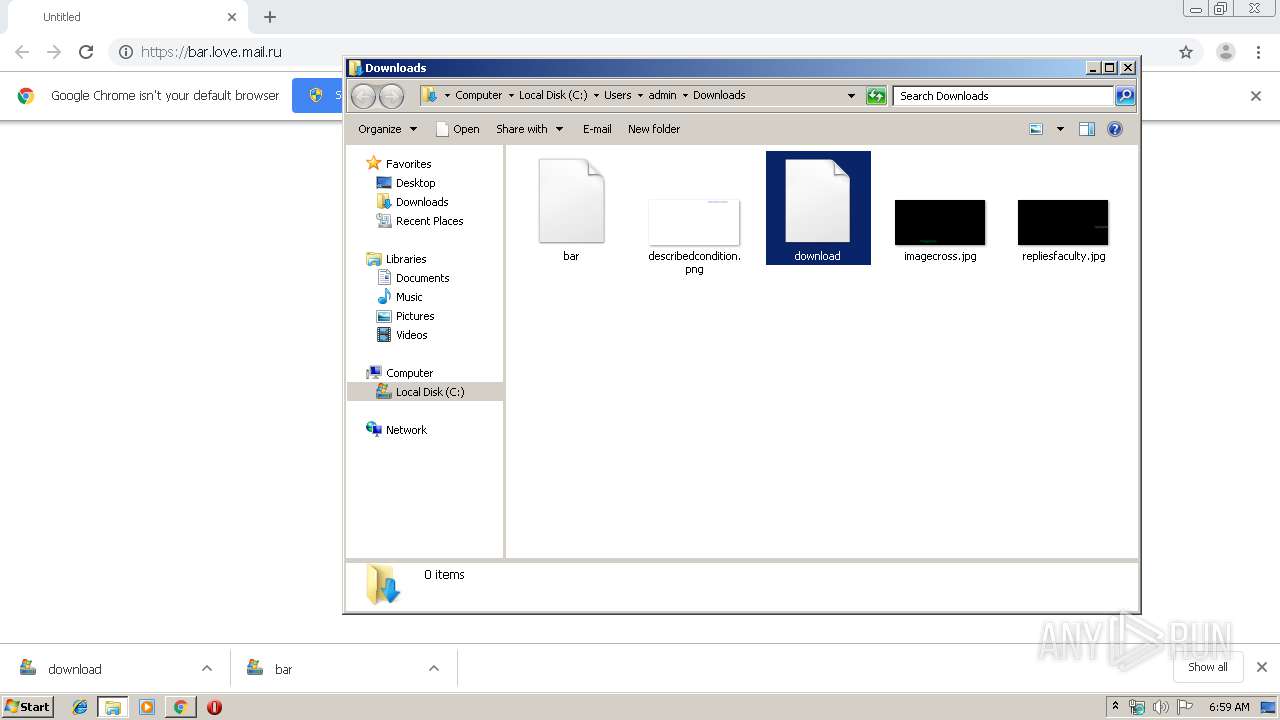Click Show all downloads button
Screen dimensions: 1280x720
pyautogui.click(x=1207, y=667)
